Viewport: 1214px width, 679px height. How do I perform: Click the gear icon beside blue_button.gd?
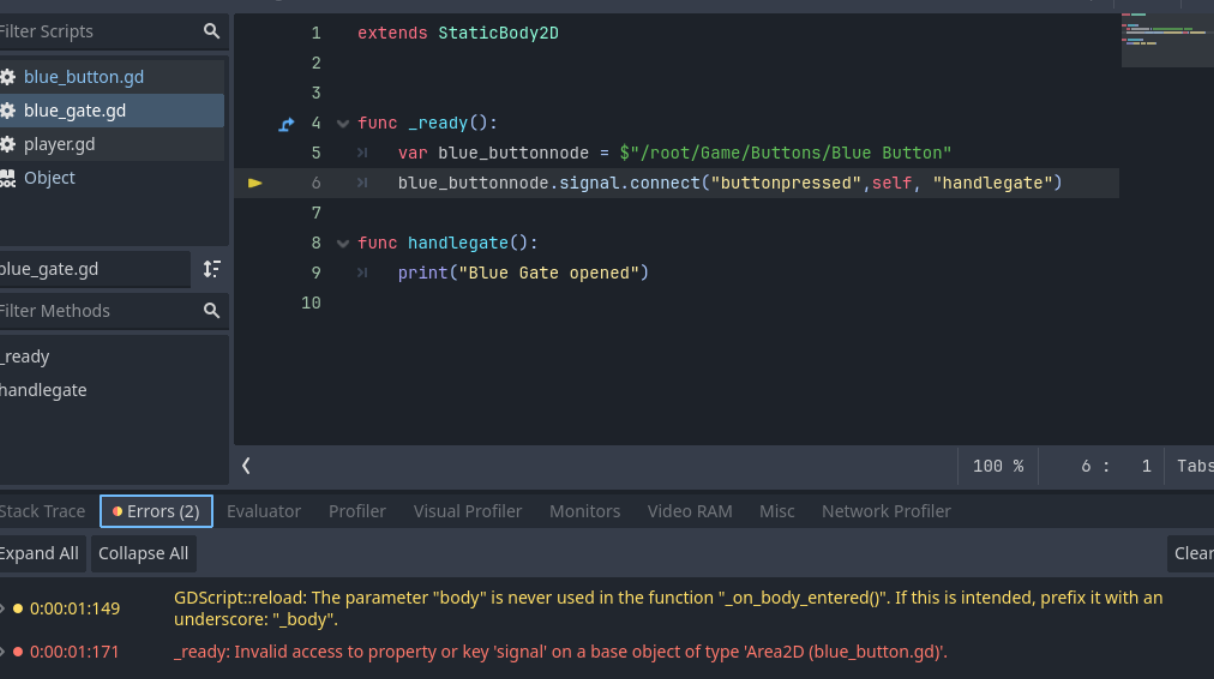point(8,77)
